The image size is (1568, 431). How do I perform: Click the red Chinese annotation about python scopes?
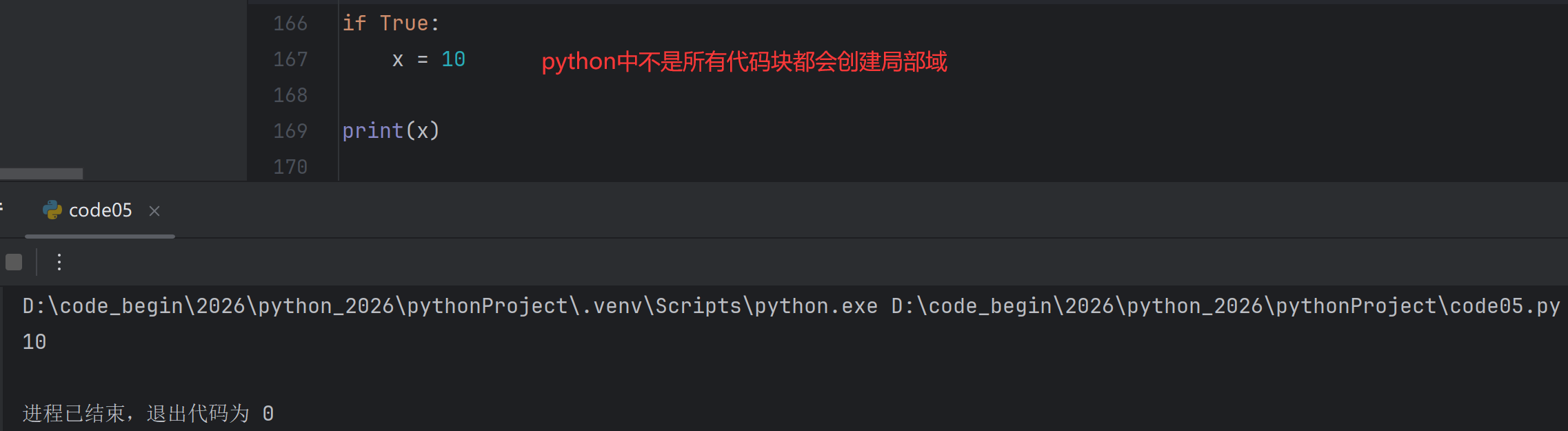(745, 61)
